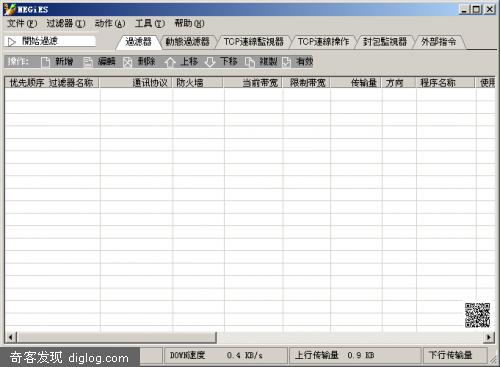Sort by 传输量 column header

(x=356, y=82)
